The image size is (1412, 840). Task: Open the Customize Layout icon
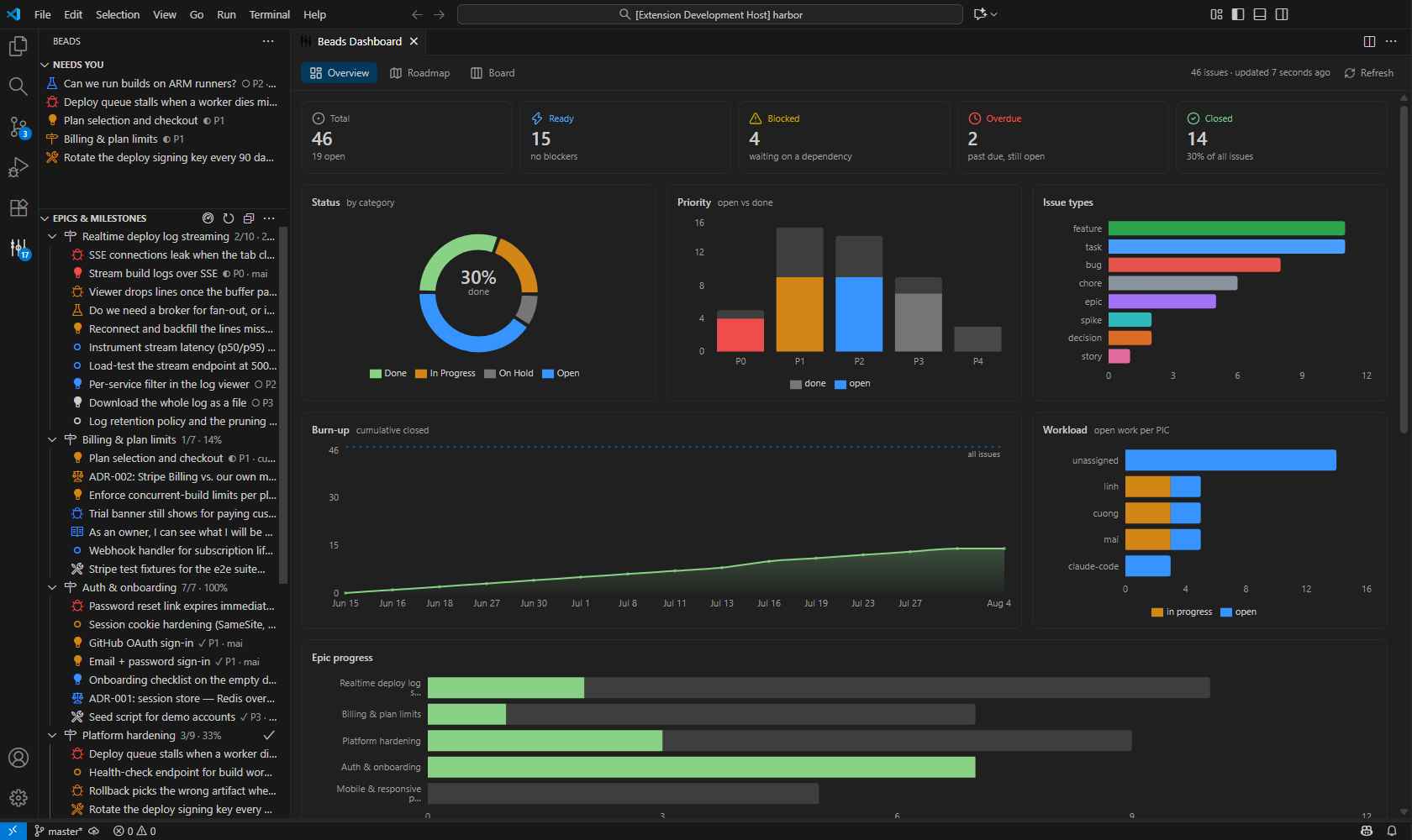pyautogui.click(x=1216, y=14)
